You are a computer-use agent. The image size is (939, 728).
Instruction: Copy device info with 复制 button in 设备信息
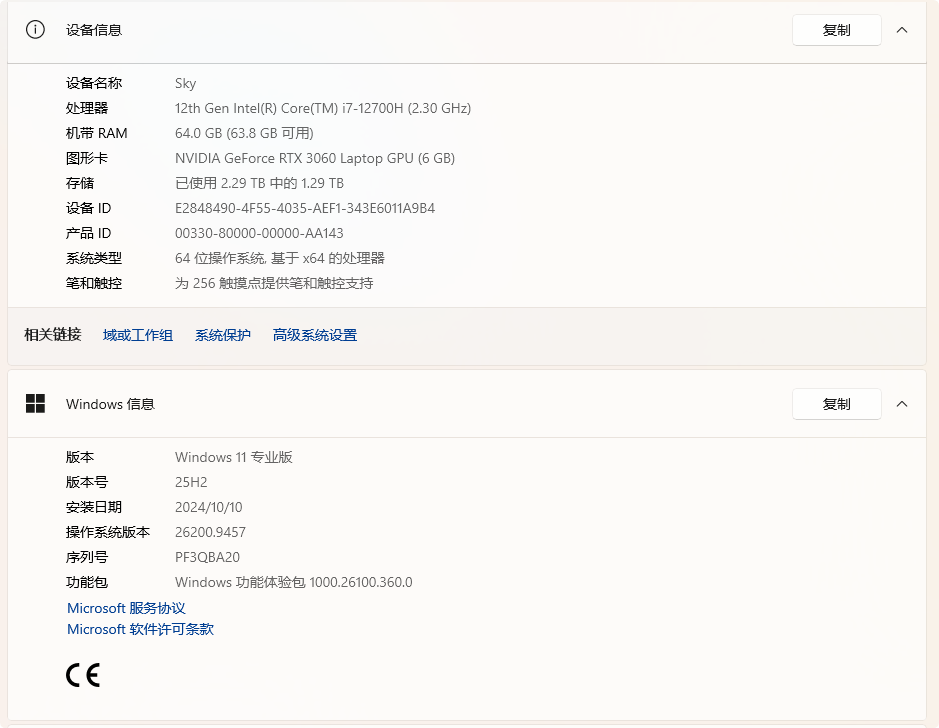836,30
